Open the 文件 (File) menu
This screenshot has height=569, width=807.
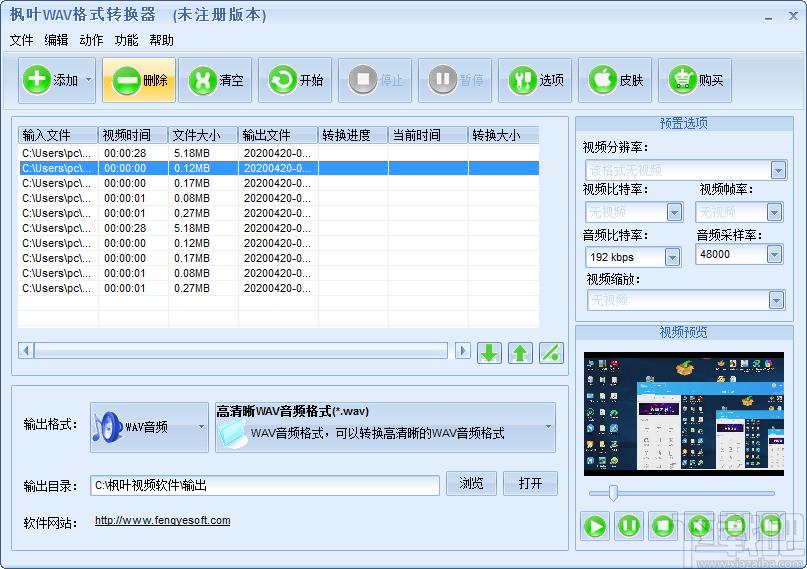coord(21,40)
